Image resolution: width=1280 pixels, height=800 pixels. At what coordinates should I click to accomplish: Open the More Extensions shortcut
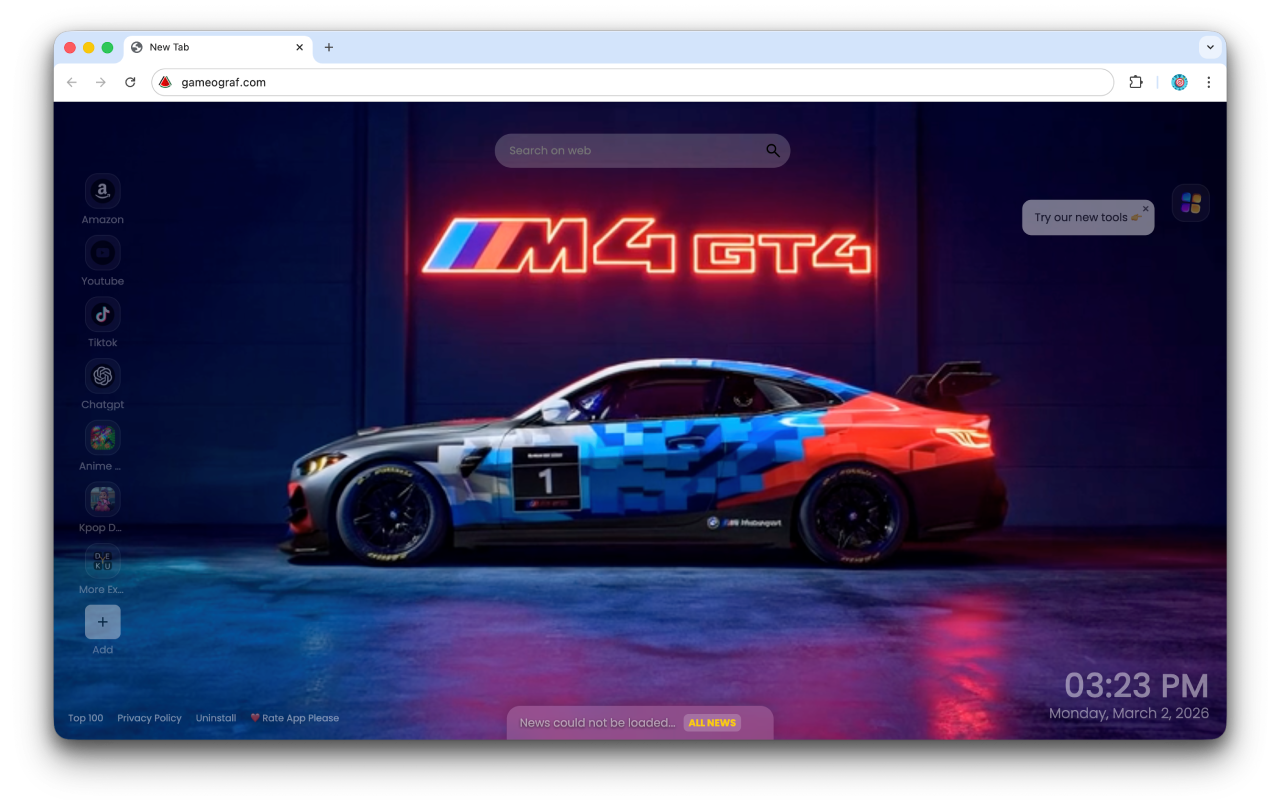tap(102, 561)
